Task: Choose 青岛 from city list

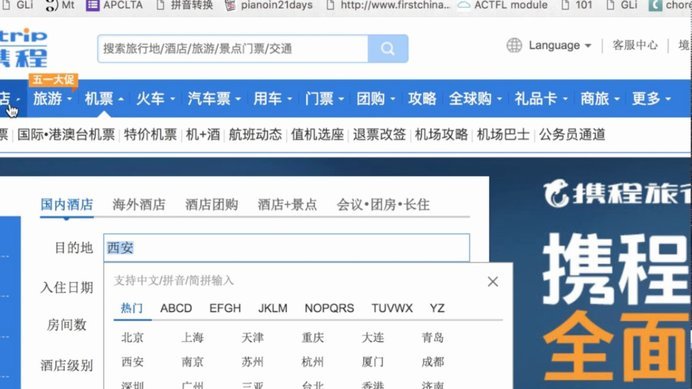Action: (432, 338)
